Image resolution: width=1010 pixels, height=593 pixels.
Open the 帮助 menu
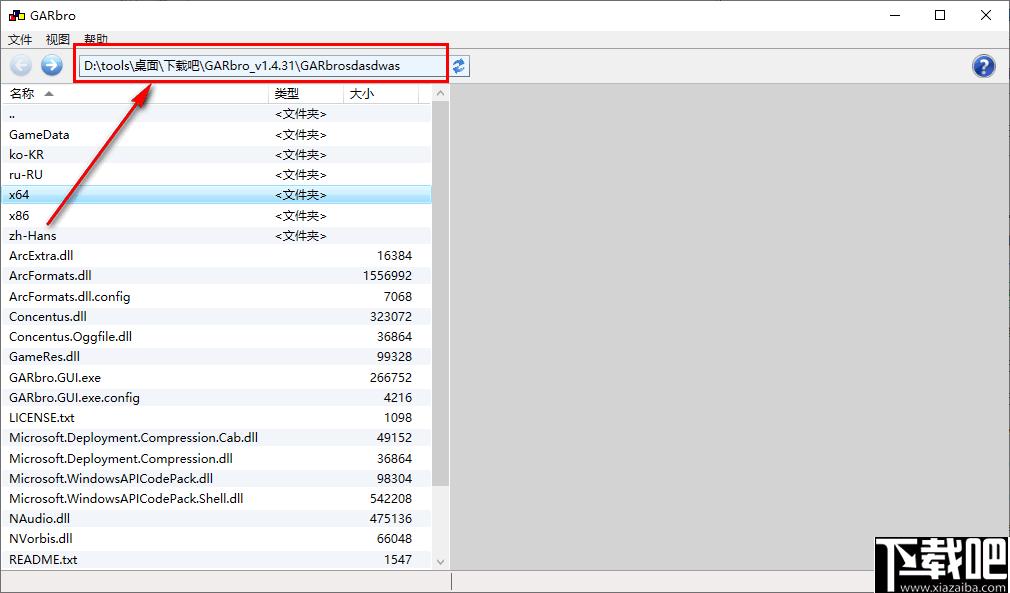tap(95, 40)
